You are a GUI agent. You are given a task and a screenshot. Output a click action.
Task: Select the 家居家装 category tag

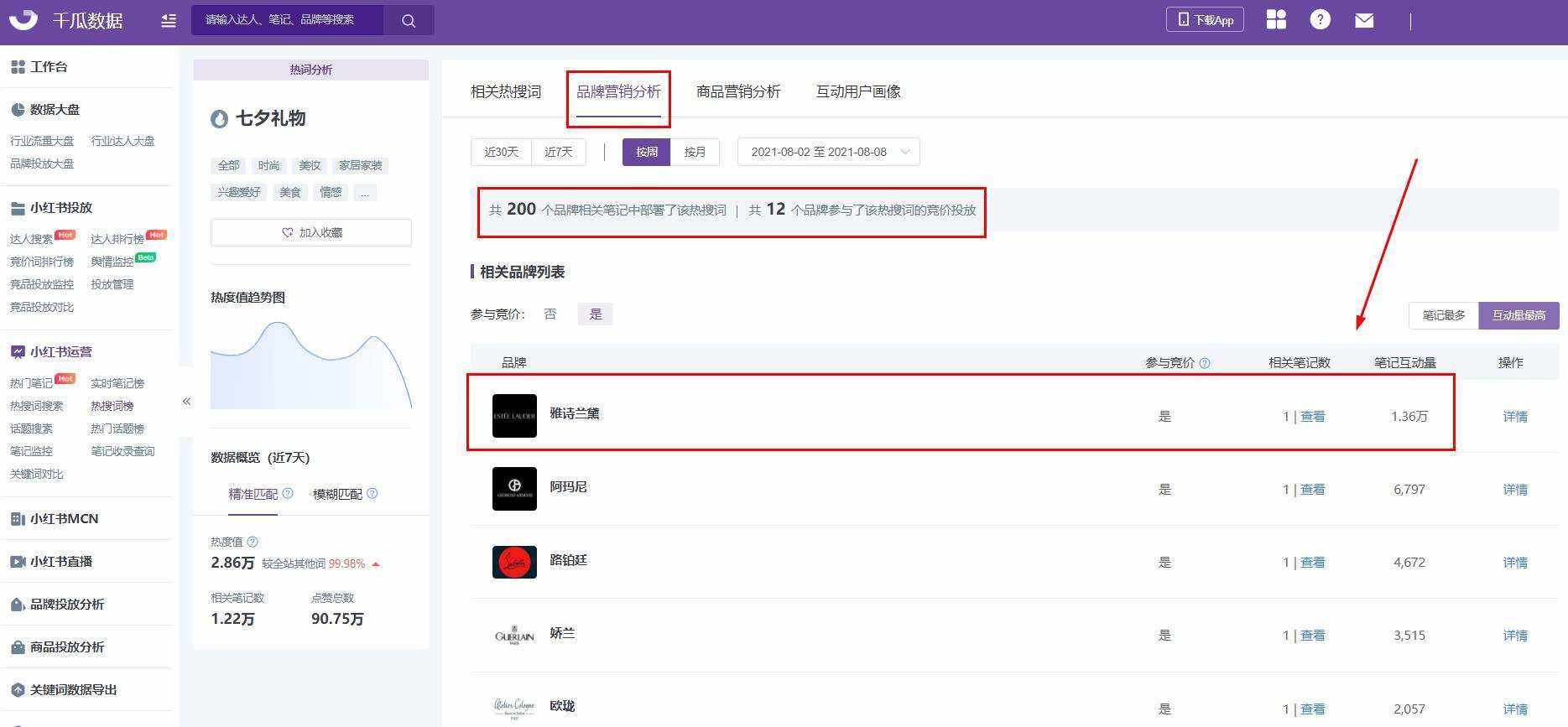361,165
